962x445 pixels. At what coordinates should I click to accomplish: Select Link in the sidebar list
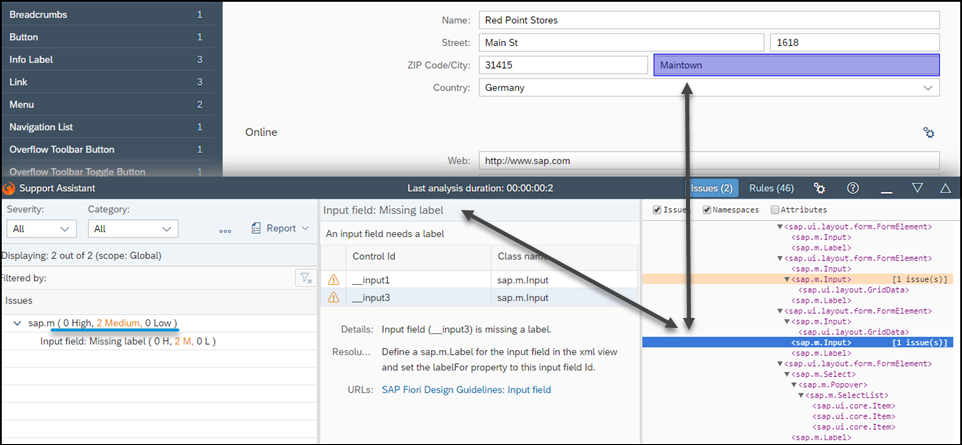(106, 82)
